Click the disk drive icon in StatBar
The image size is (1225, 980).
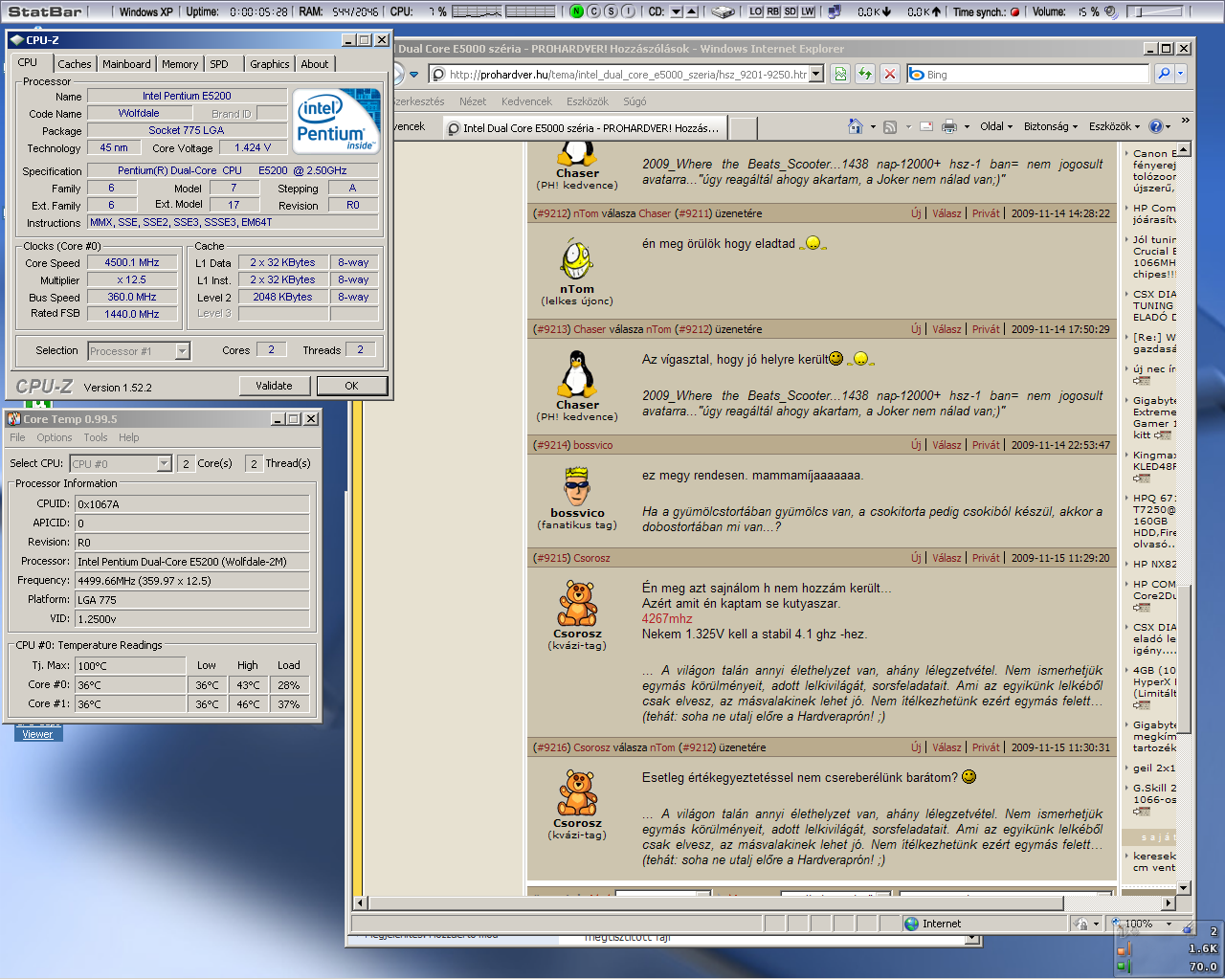[x=723, y=11]
